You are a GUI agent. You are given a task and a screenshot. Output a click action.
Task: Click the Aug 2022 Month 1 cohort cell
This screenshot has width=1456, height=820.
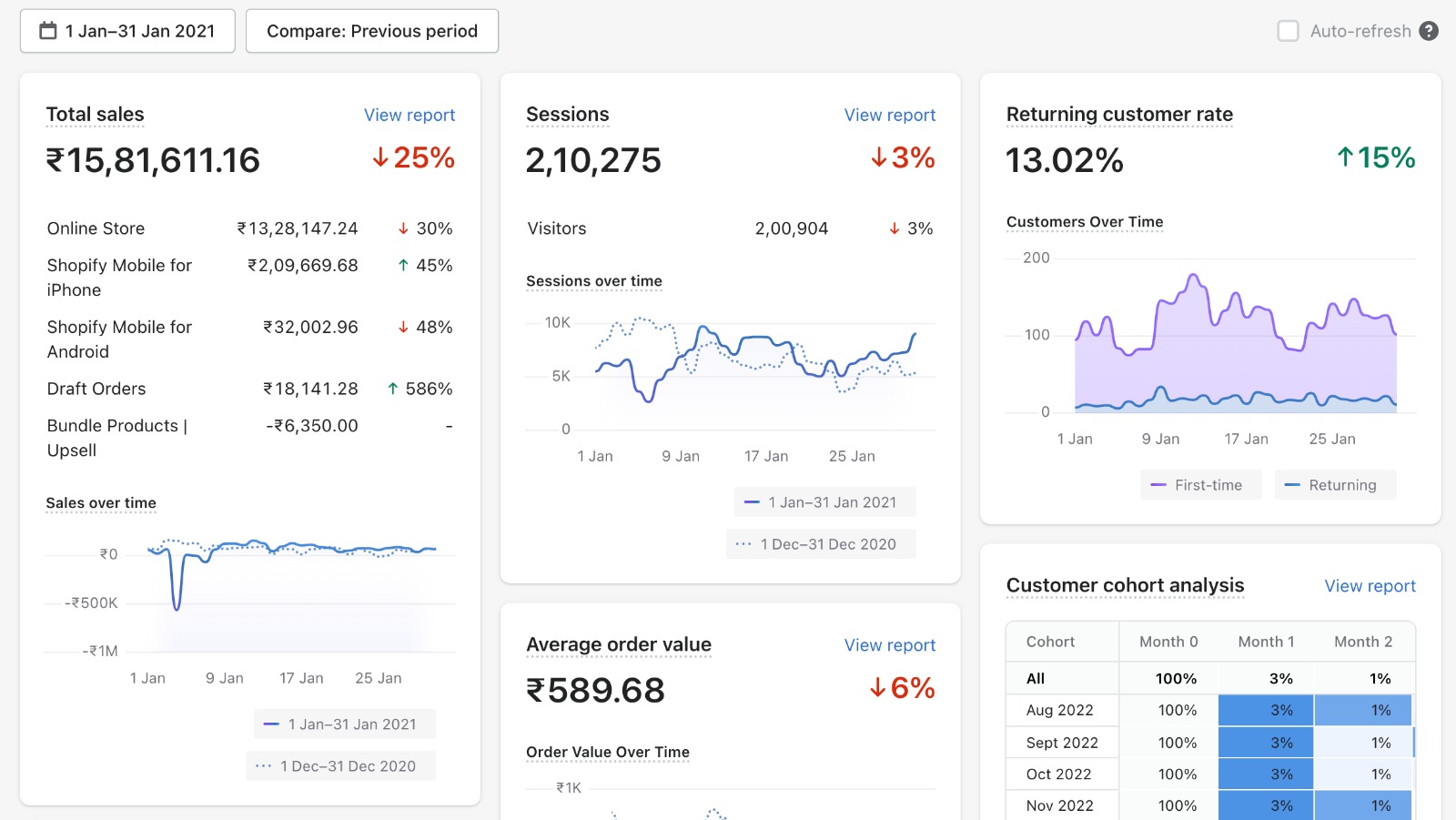(1265, 710)
